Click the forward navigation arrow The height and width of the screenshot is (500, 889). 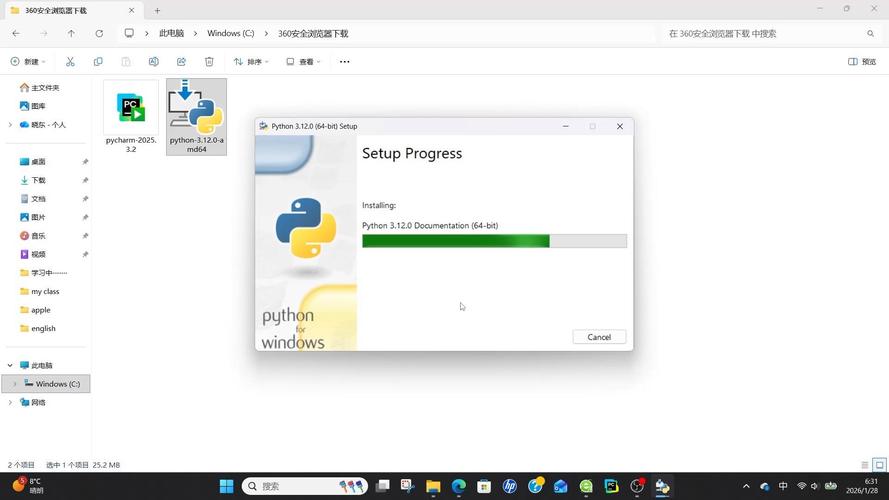tap(44, 33)
